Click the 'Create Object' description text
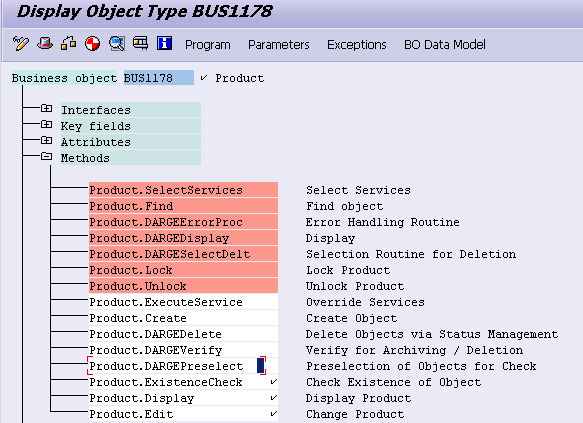Image resolution: width=583 pixels, height=423 pixels. pyautogui.click(x=351, y=318)
